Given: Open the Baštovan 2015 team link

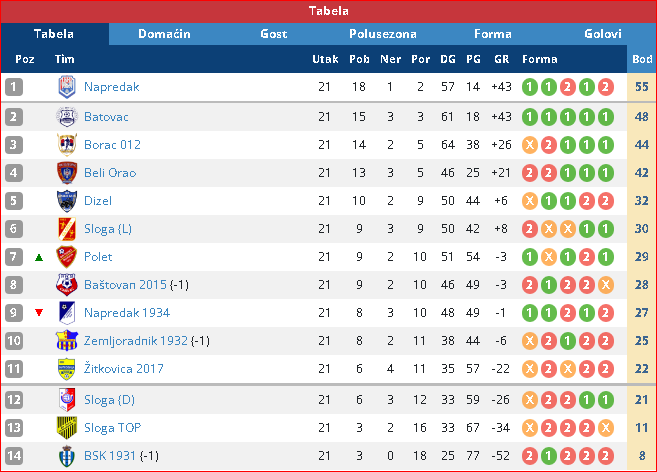Looking at the screenshot, I should point(125,285).
